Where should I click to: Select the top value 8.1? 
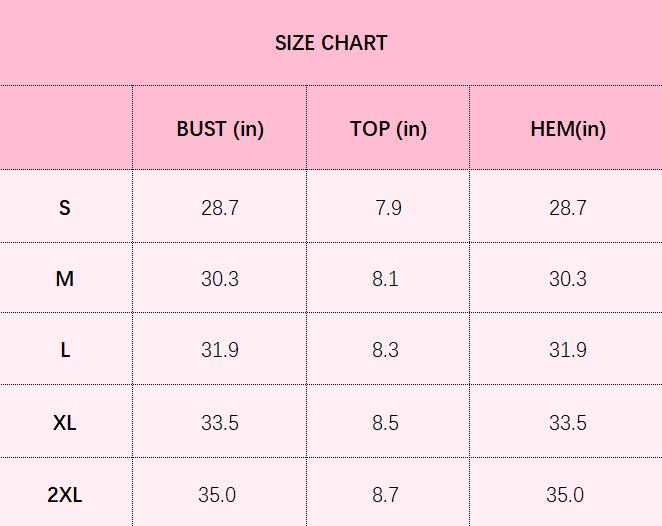pos(385,279)
